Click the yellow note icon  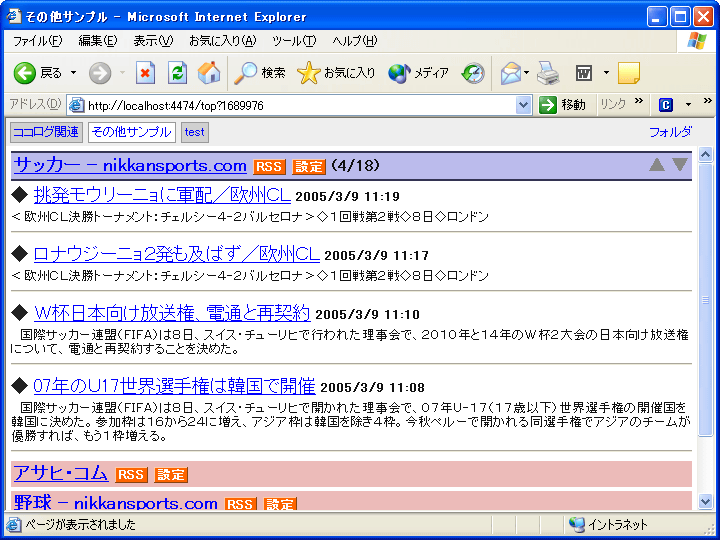pyautogui.click(x=629, y=73)
